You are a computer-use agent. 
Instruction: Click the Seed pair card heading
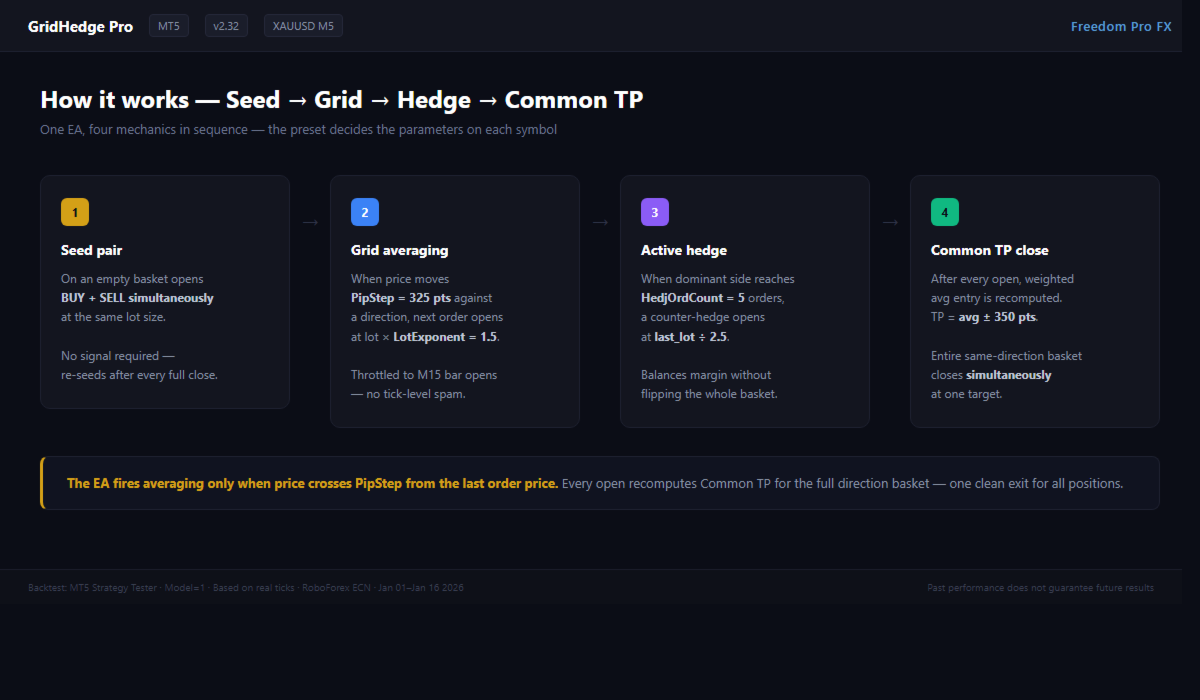[92, 250]
